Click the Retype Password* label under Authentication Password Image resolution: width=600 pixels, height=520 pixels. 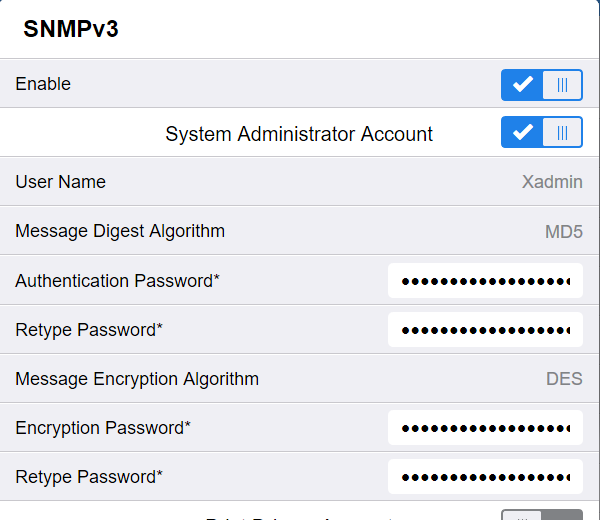pyautogui.click(x=88, y=330)
